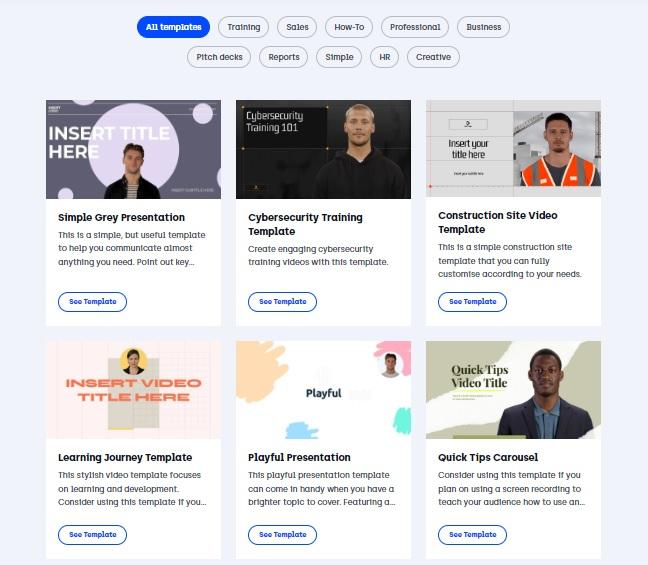Select the Professional filter
Screen dimensions: 648x565
pos(415,27)
